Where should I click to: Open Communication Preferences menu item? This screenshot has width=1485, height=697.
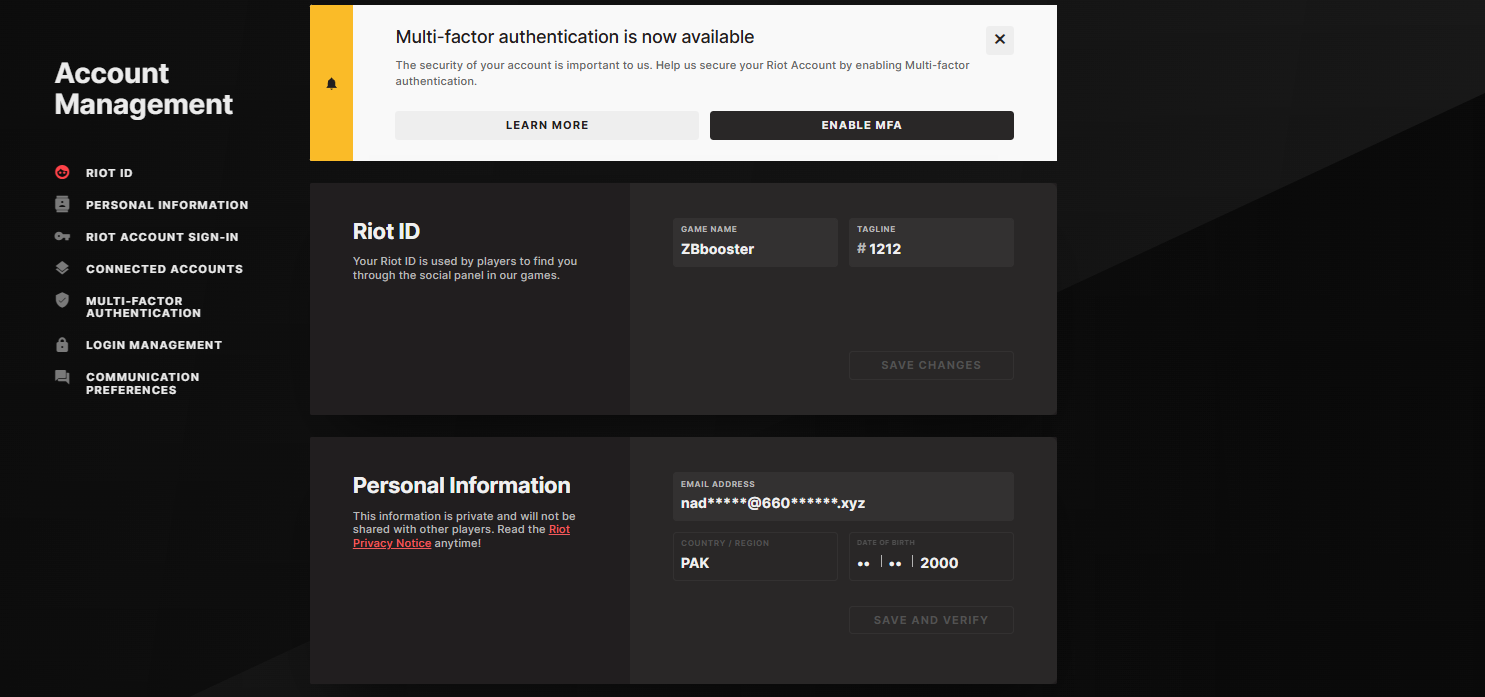tap(142, 383)
